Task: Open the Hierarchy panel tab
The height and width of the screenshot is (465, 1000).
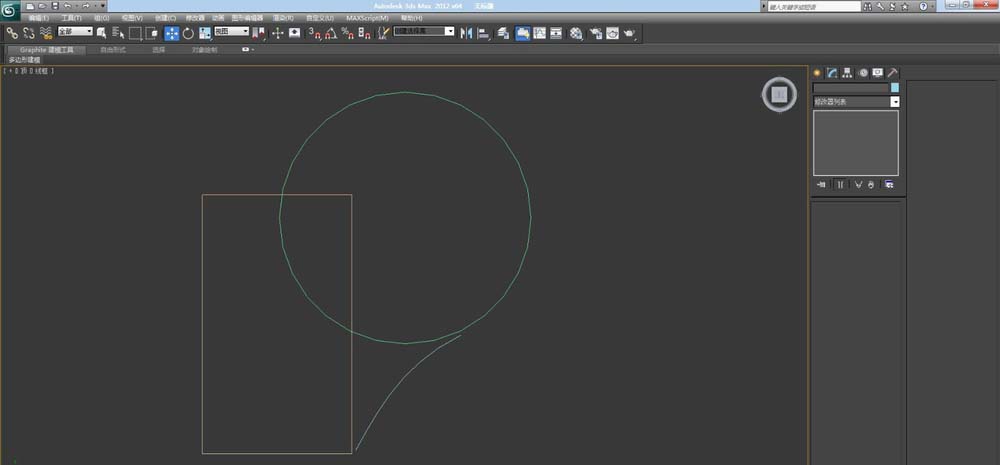Action: click(847, 73)
